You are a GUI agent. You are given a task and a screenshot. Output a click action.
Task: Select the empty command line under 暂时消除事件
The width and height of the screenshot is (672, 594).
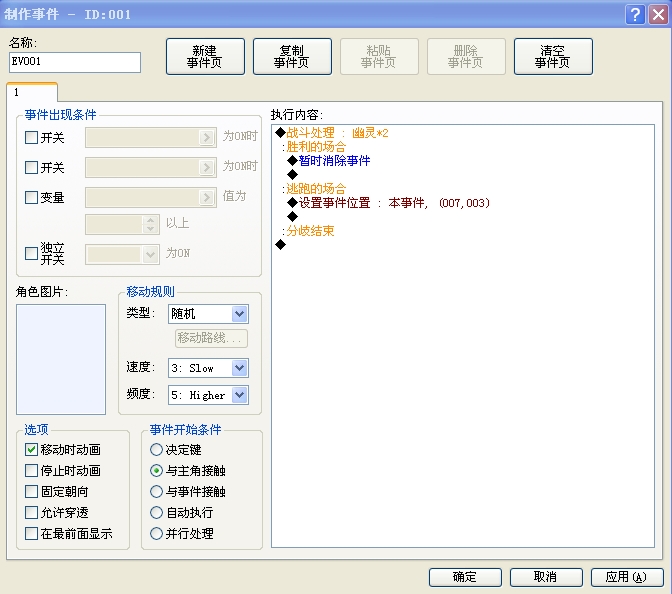pyautogui.click(x=293, y=175)
